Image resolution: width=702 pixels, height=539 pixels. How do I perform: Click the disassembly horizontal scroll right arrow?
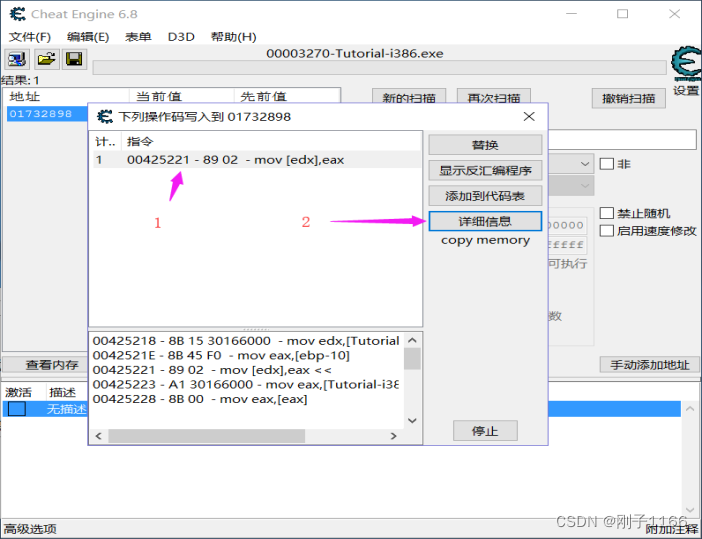[393, 436]
